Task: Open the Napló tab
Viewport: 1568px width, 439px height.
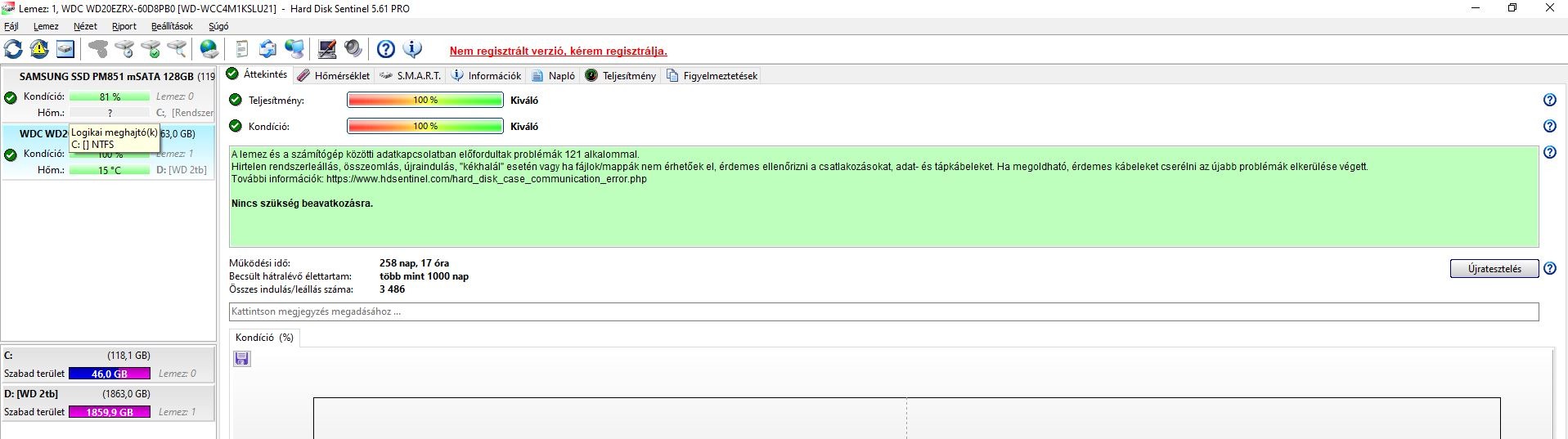Action: tap(554, 75)
